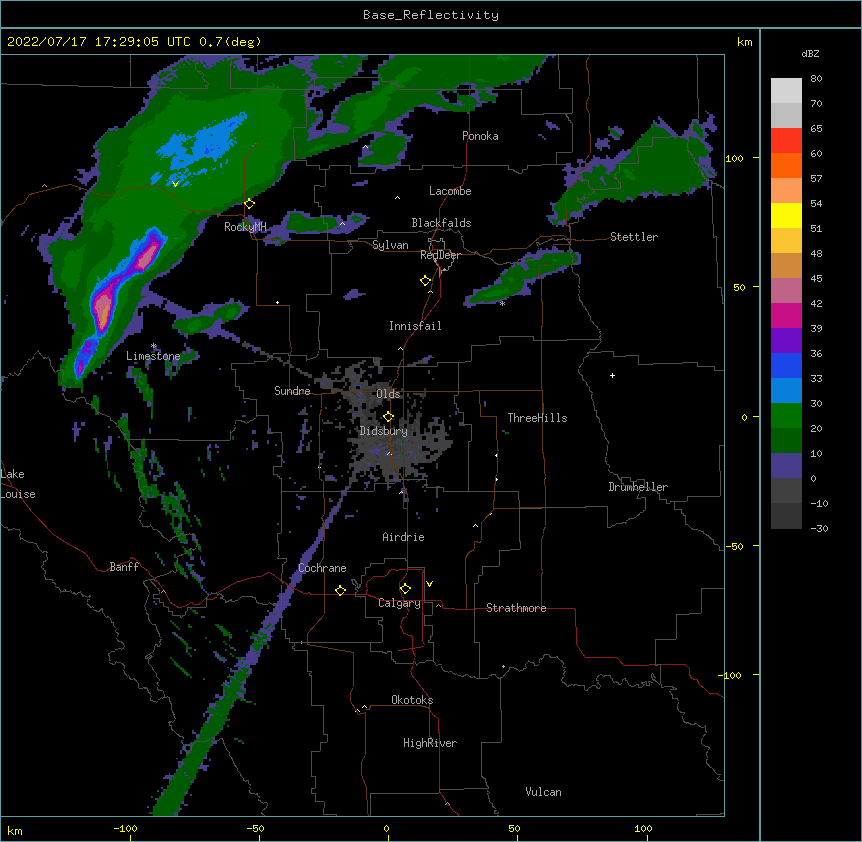The image size is (862, 842).
Task: Click the Sylvan label on map
Action: (x=390, y=245)
